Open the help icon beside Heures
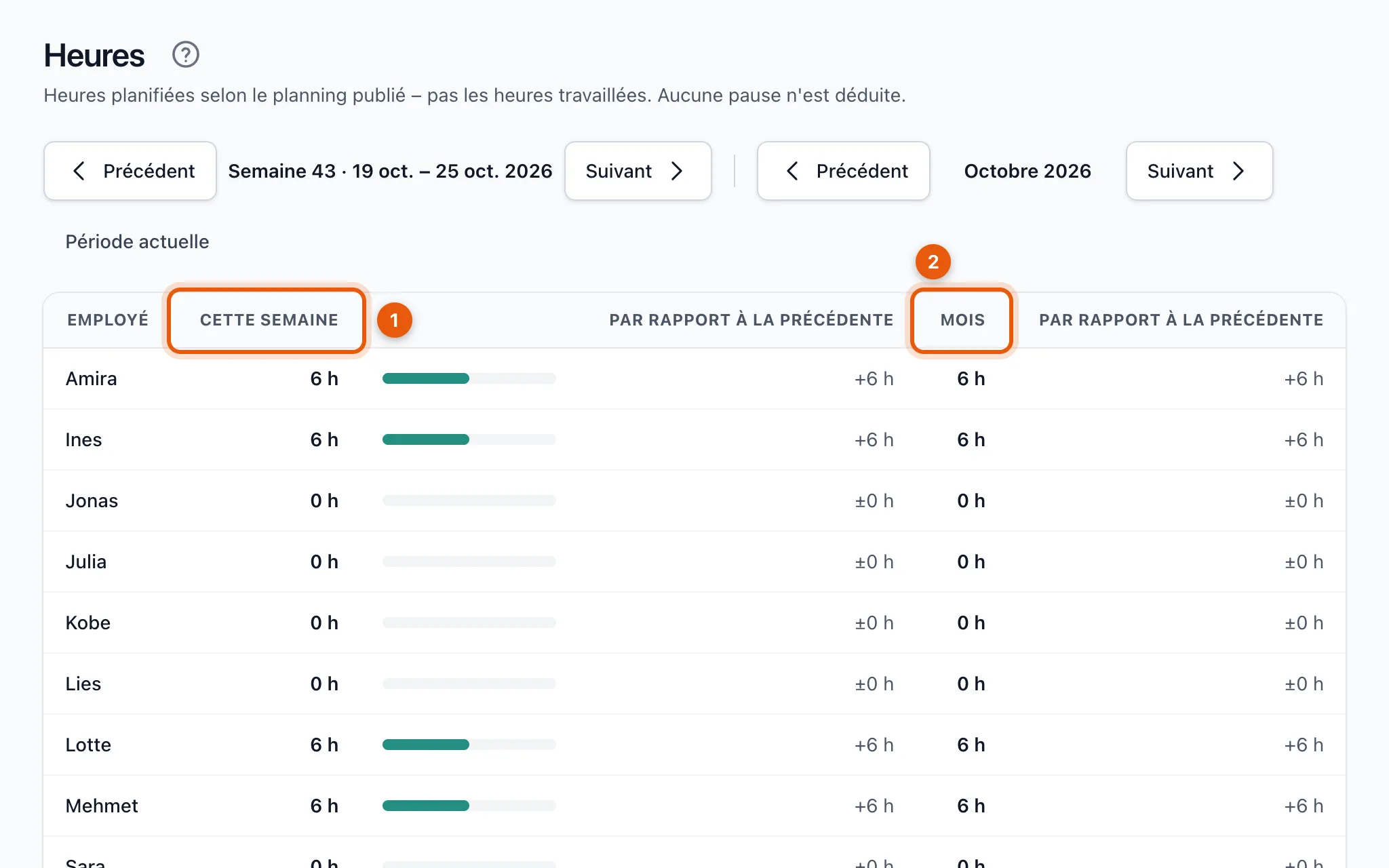The height and width of the screenshot is (868, 1389). point(185,55)
